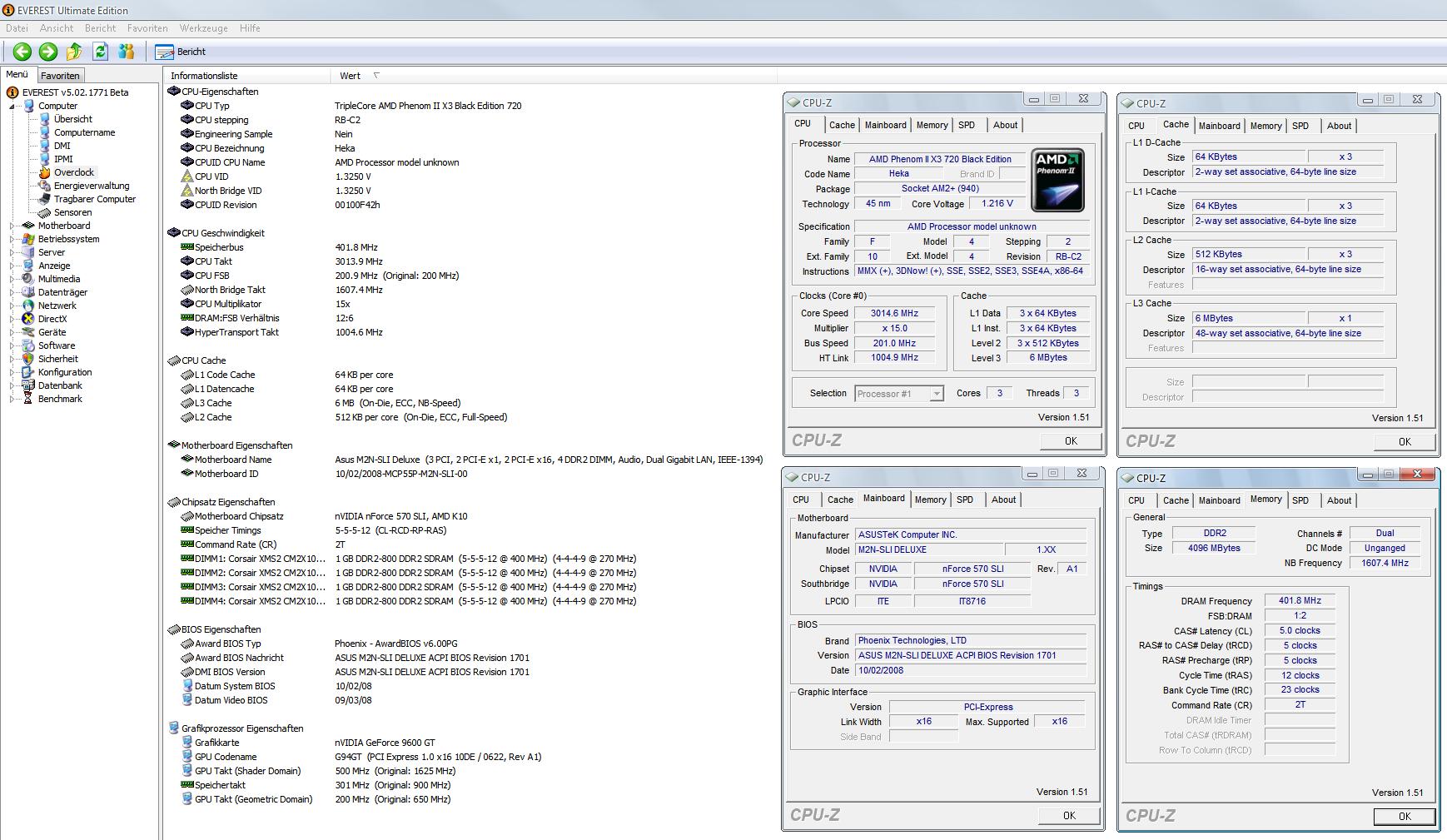Open the Ansicht menu
1447x840 pixels.
coord(57,28)
